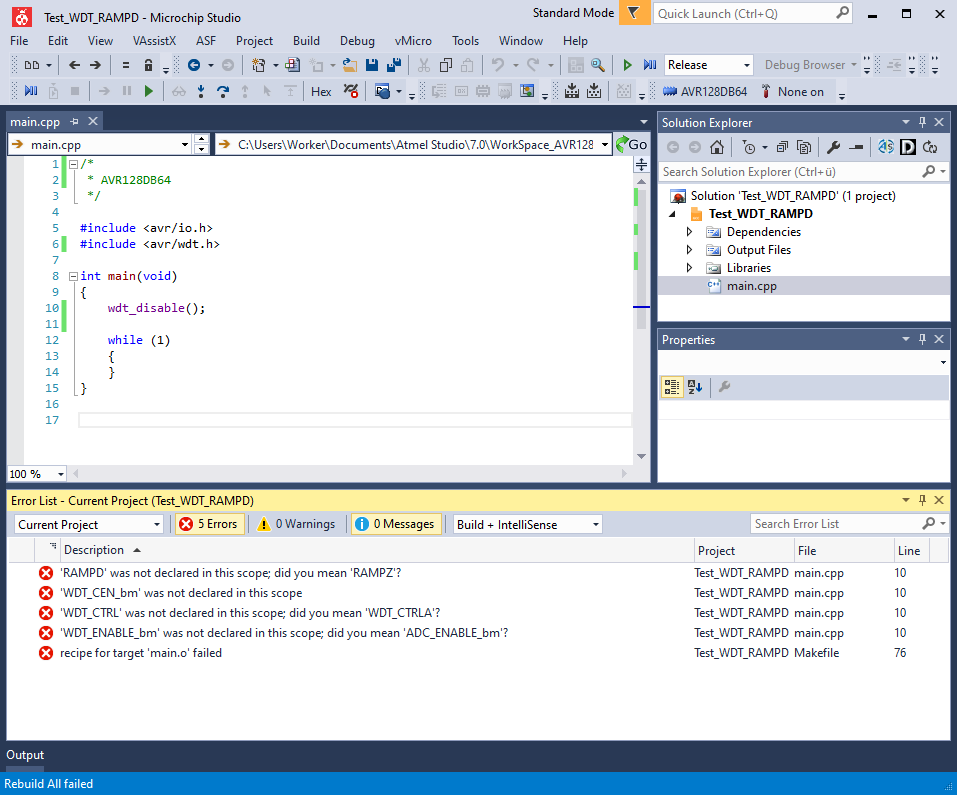
Task: Click the Step Into icon
Action: [x=201, y=92]
